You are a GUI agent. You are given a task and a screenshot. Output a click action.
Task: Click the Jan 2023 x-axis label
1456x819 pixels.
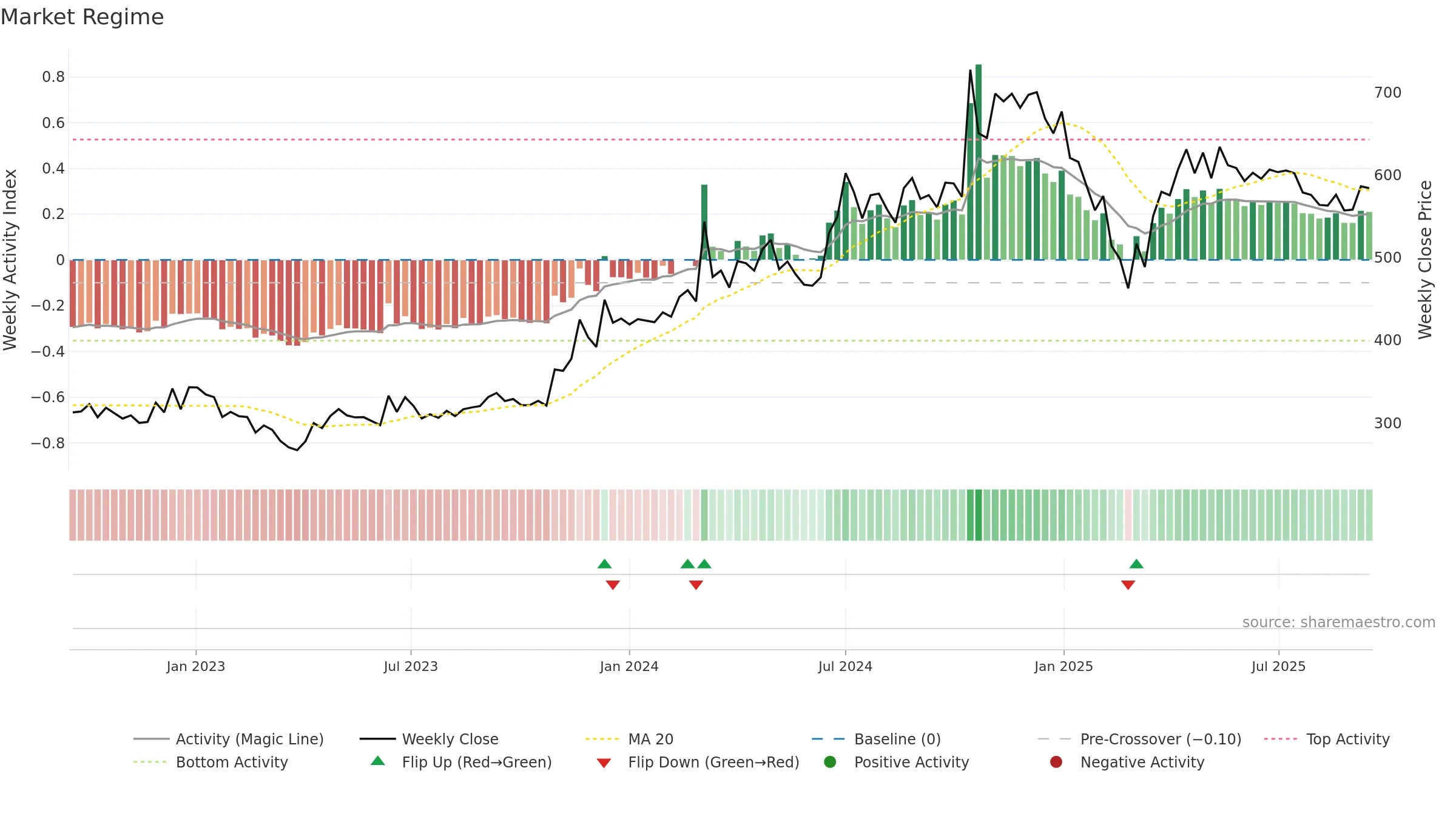[196, 666]
